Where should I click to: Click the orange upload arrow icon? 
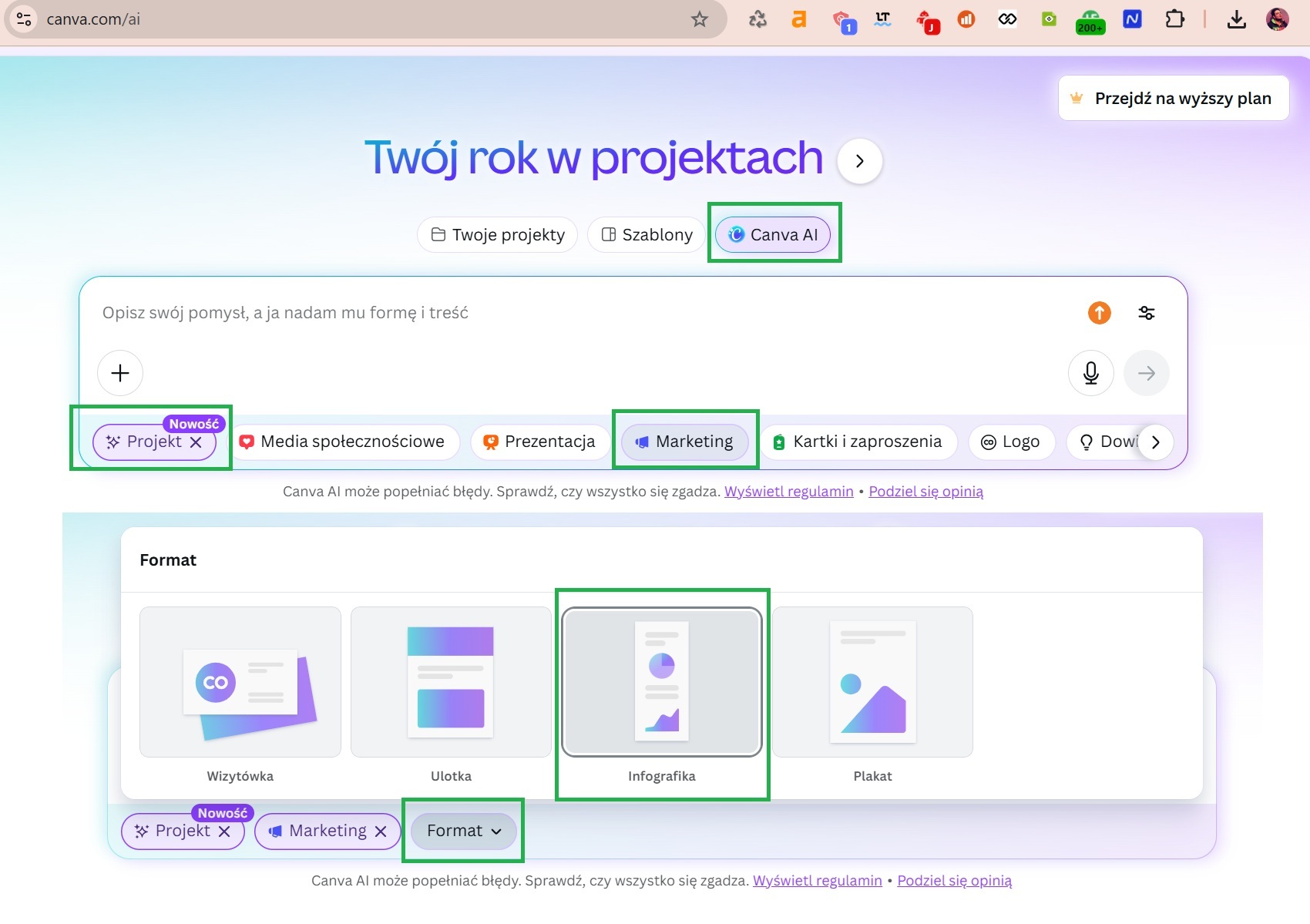tap(1099, 313)
